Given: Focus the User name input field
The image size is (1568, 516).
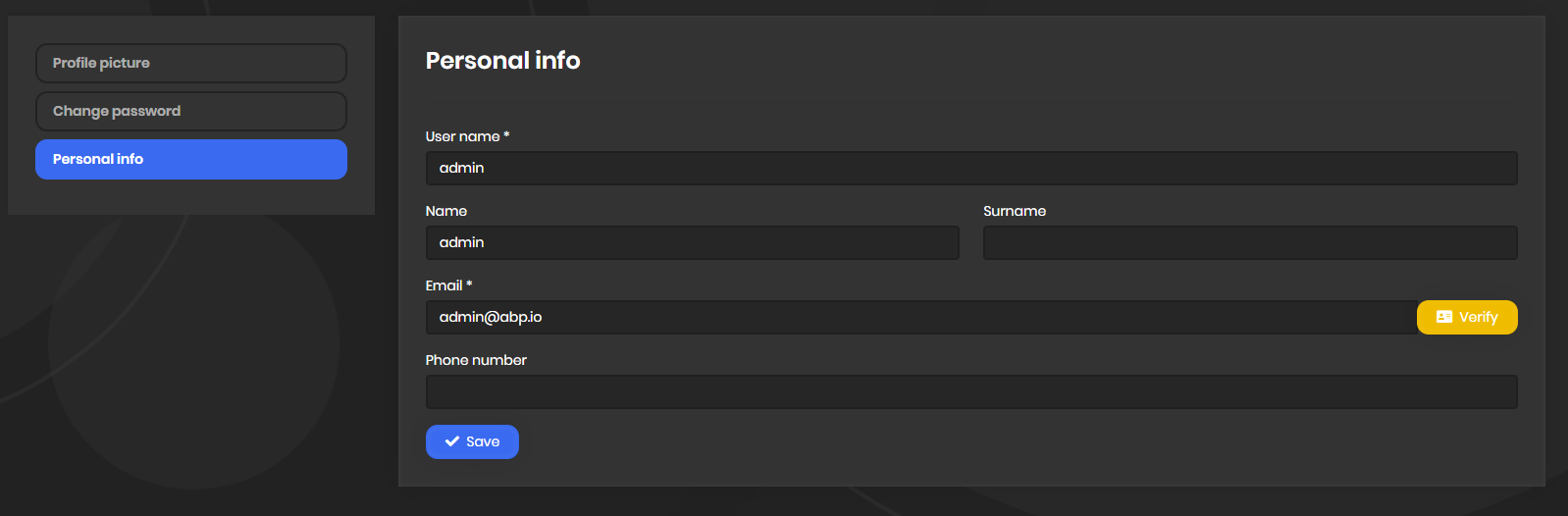Looking at the screenshot, I should pos(971,168).
